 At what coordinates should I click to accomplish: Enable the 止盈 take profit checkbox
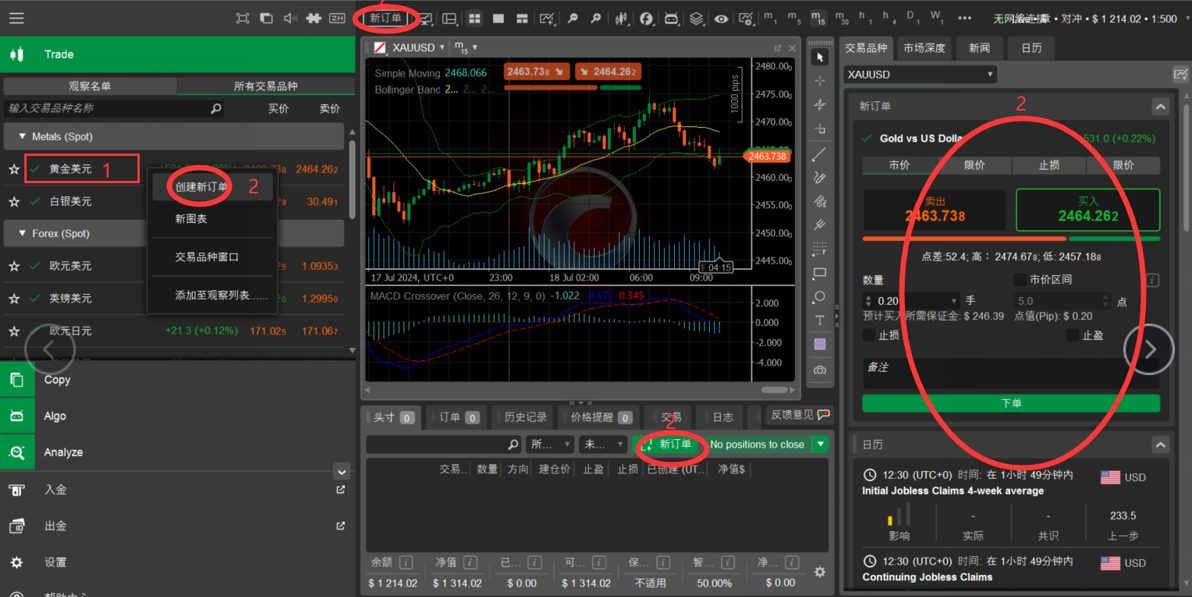point(1073,335)
